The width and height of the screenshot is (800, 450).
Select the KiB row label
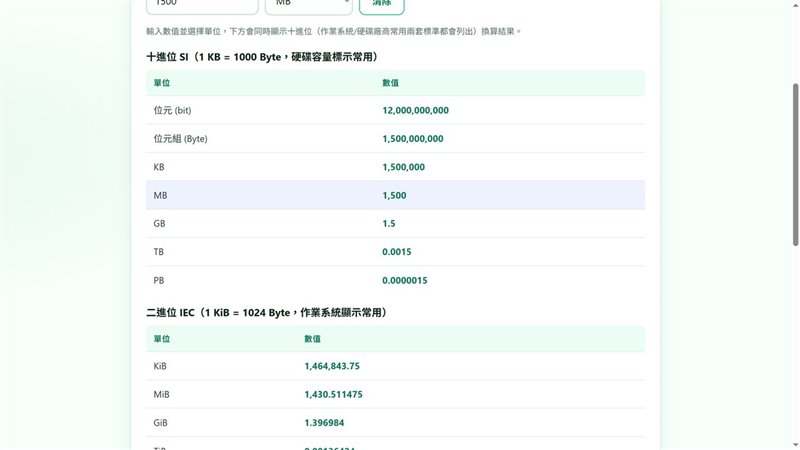point(160,366)
